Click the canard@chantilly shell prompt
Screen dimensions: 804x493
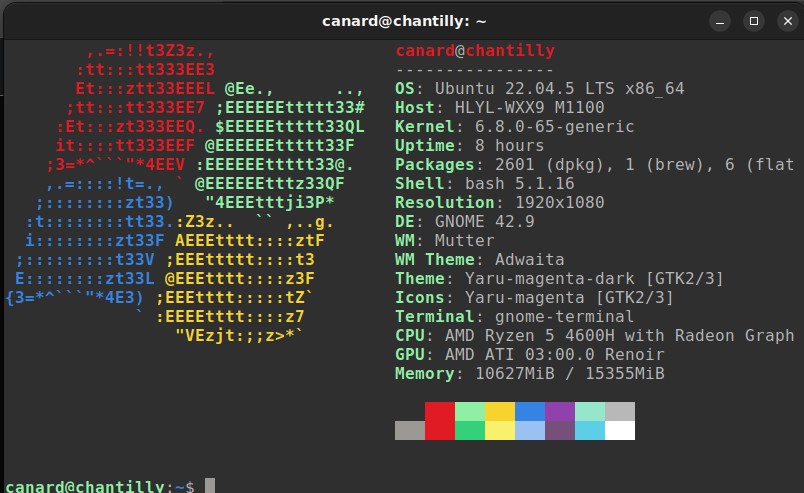[100, 486]
